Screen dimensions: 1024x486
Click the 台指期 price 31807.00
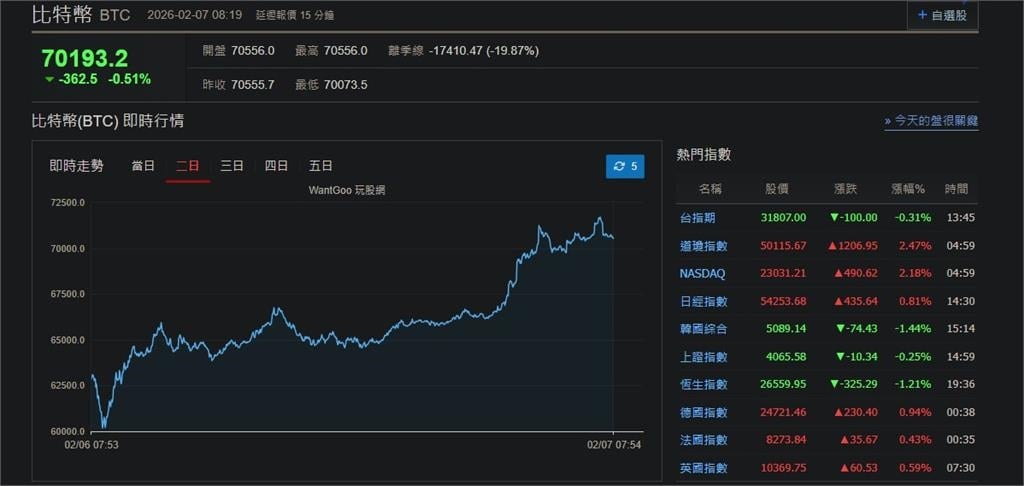point(784,218)
